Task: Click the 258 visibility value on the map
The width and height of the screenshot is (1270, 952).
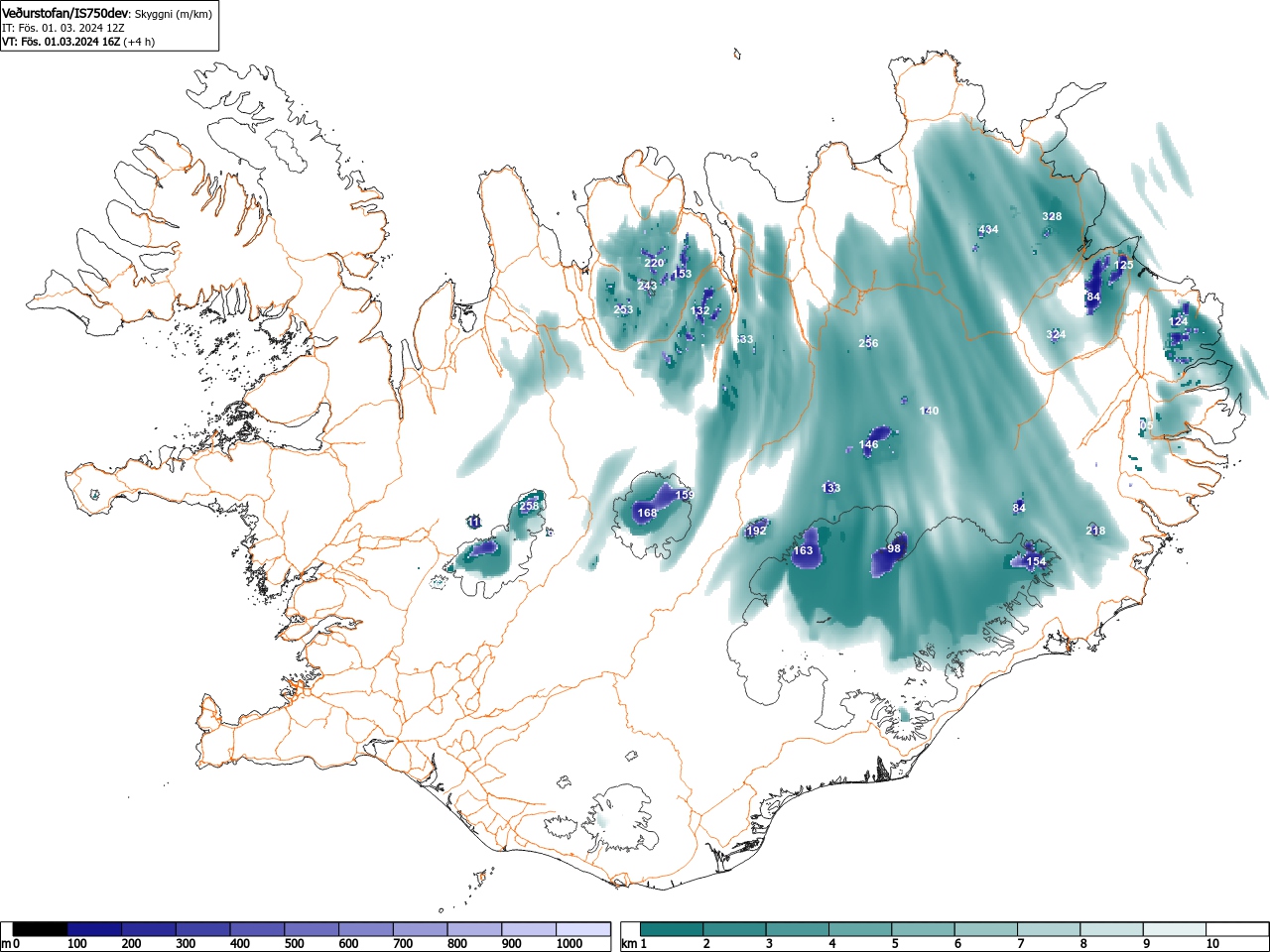Action: point(530,506)
